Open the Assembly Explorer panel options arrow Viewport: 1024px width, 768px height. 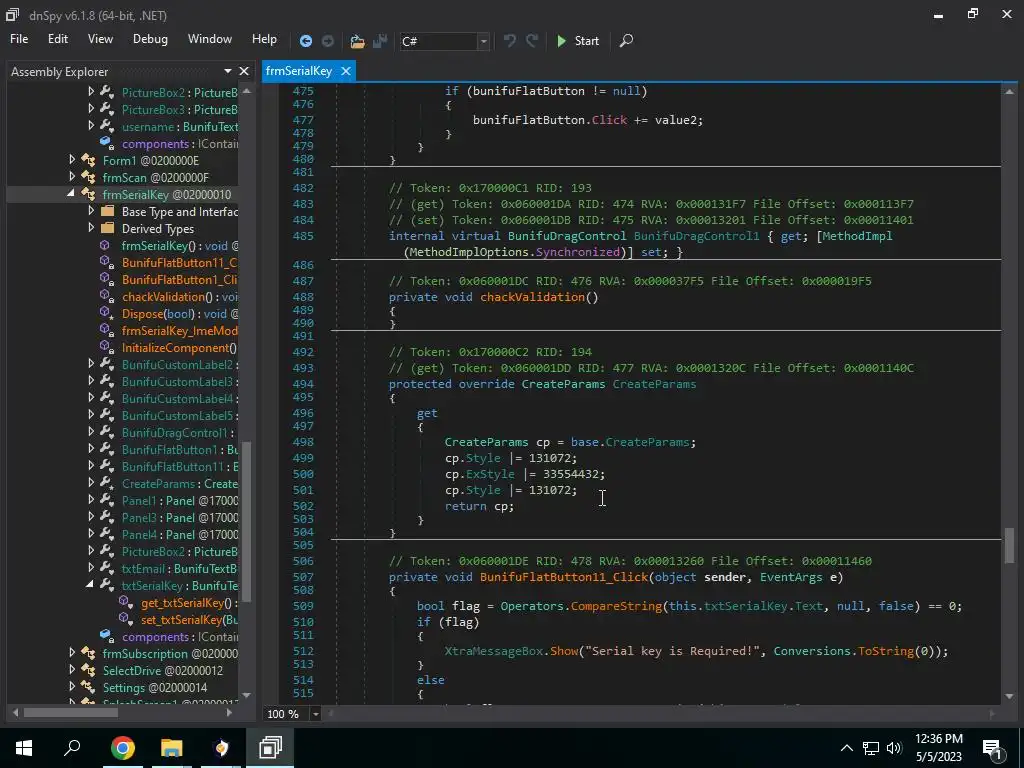point(227,71)
